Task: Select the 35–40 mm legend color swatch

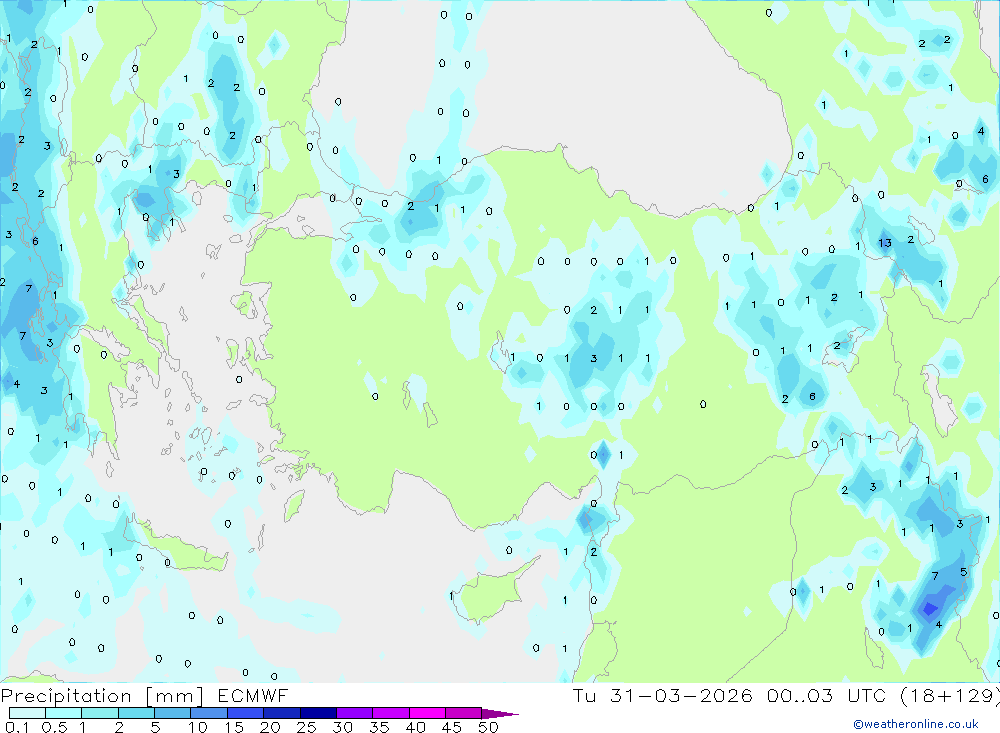Action: coord(391,713)
